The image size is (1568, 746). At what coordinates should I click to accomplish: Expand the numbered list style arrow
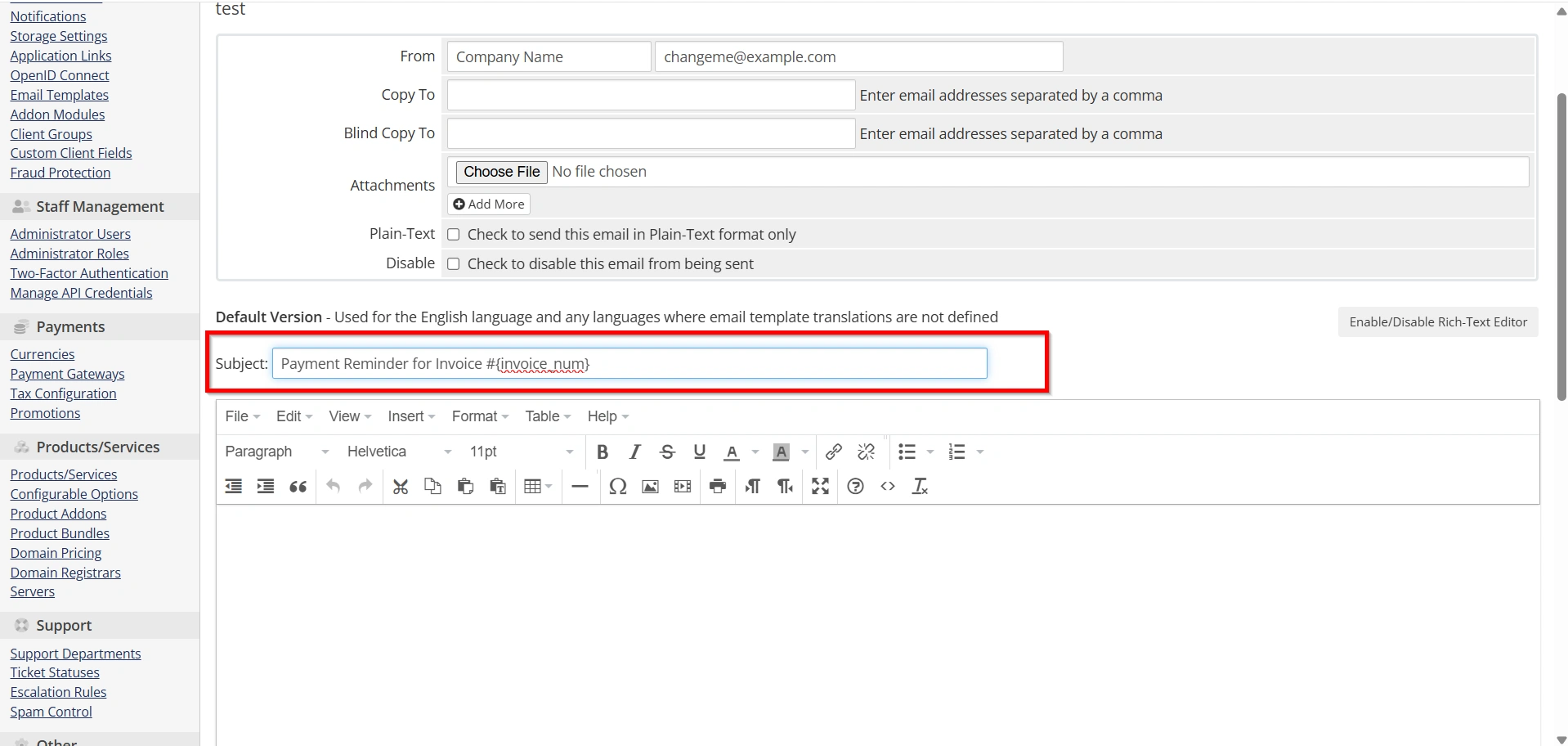[980, 452]
